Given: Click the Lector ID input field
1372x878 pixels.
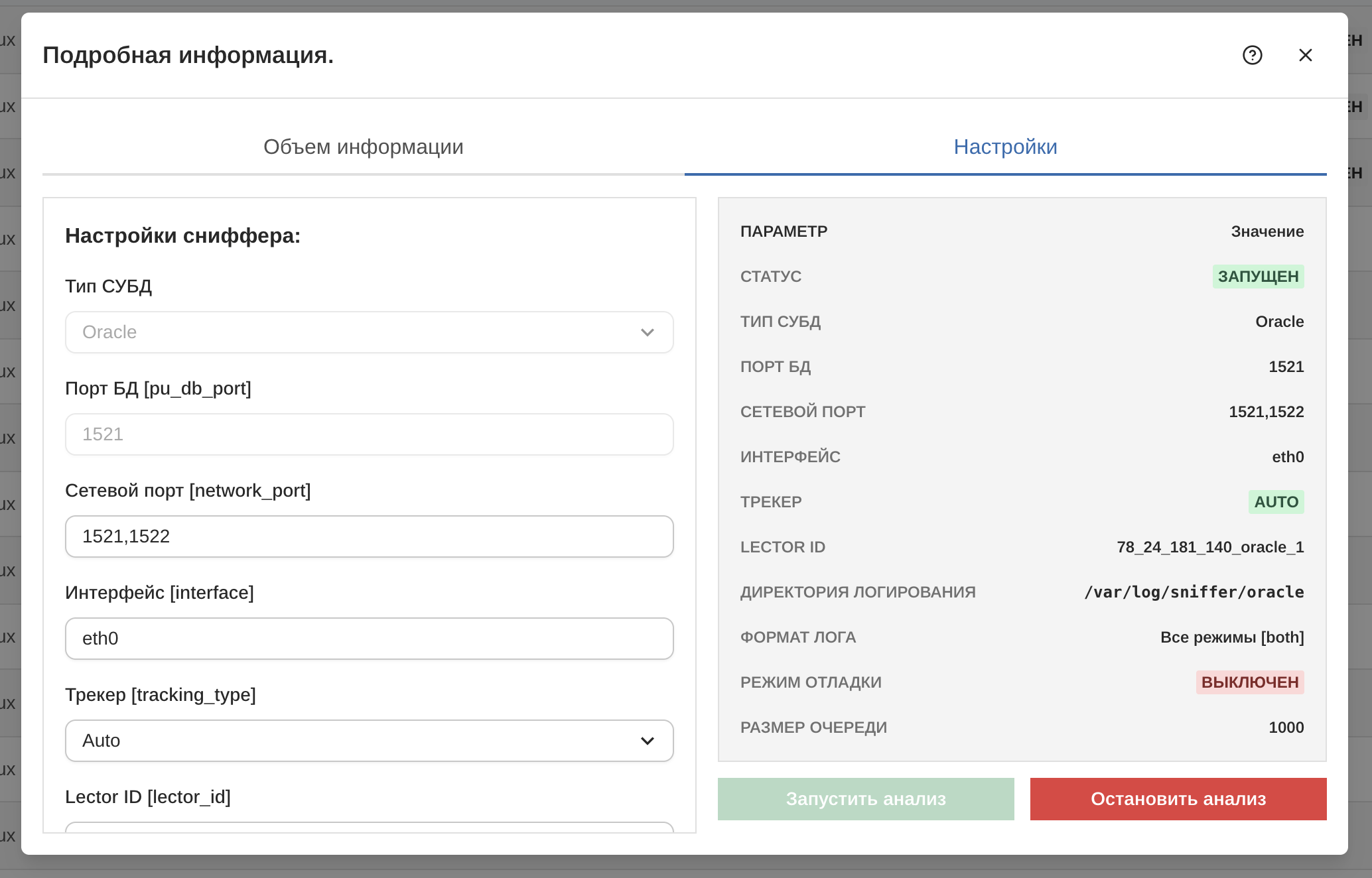Looking at the screenshot, I should 369,827.
